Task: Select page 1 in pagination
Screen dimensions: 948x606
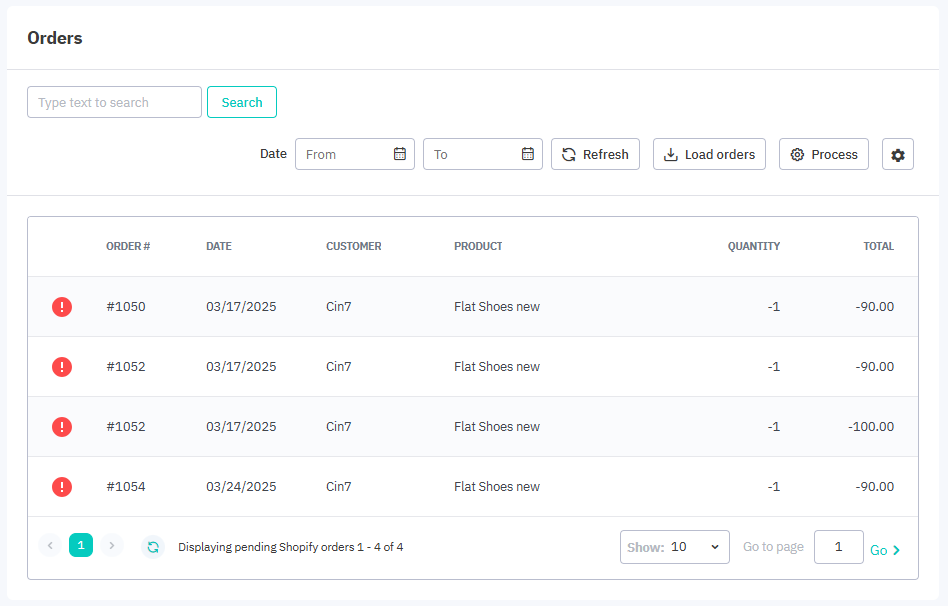Action: point(81,545)
